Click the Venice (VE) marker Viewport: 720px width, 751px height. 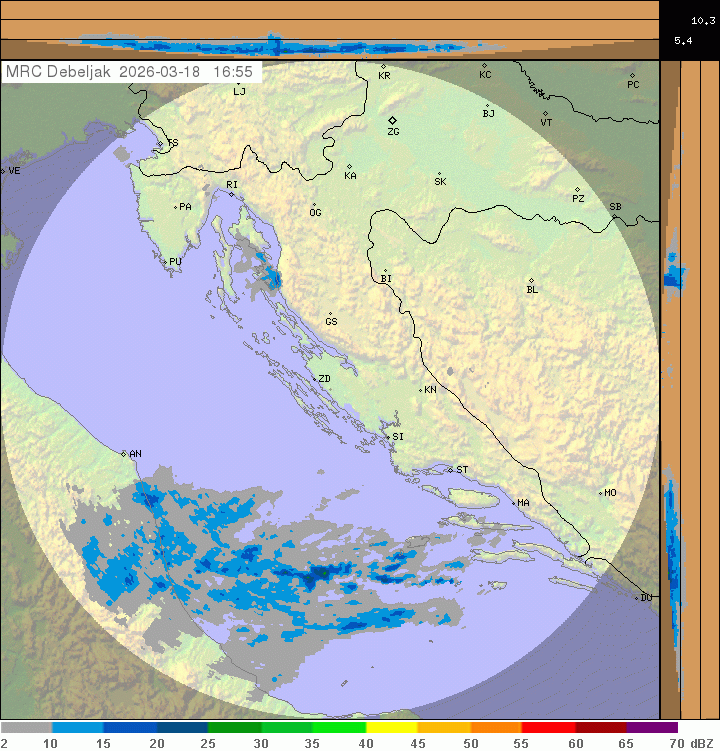[3, 171]
